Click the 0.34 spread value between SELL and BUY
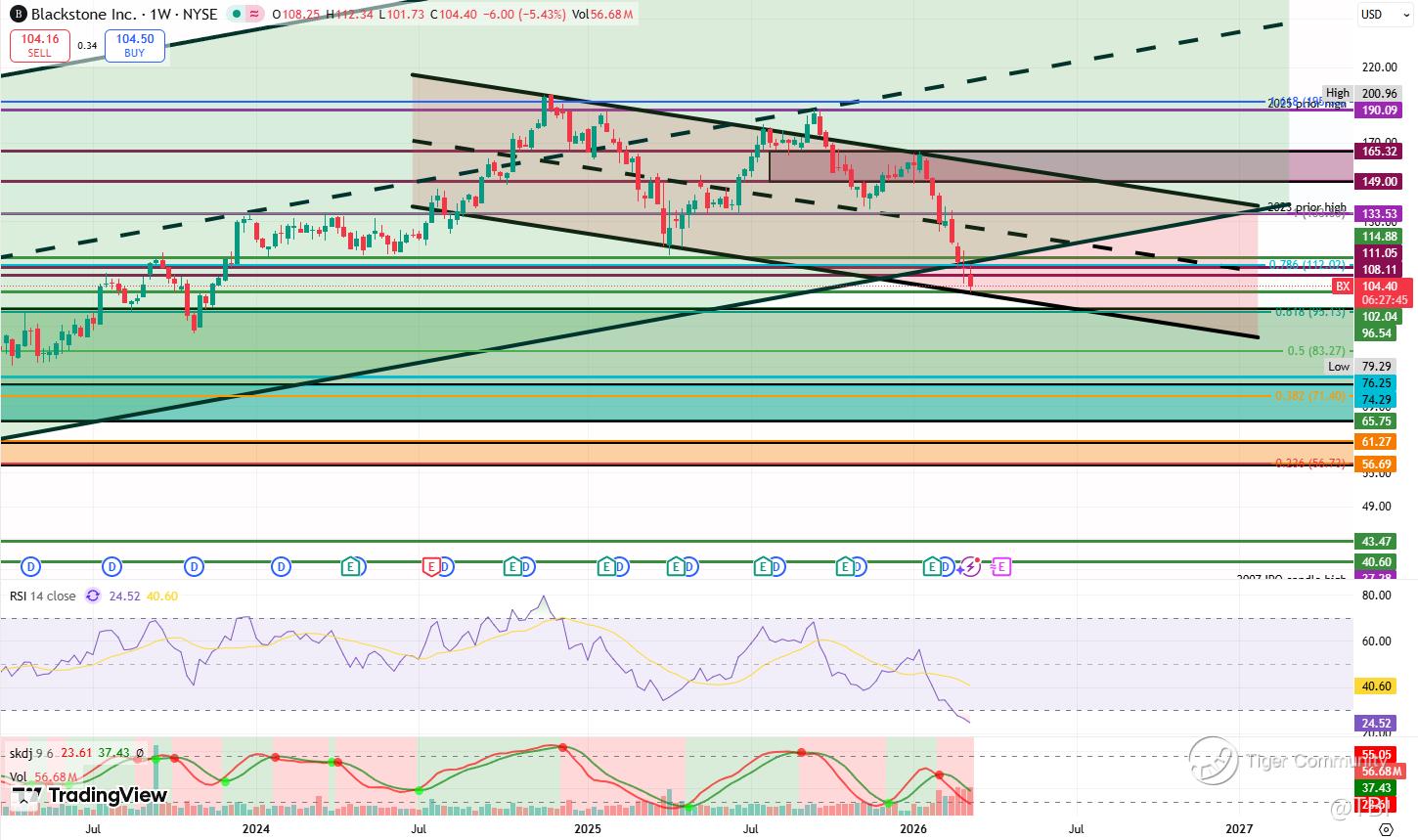 tap(87, 45)
